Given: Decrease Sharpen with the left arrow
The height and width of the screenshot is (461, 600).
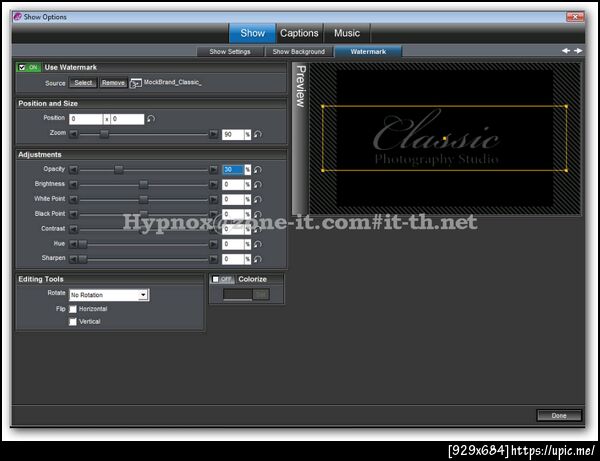Looking at the screenshot, I should (73, 259).
